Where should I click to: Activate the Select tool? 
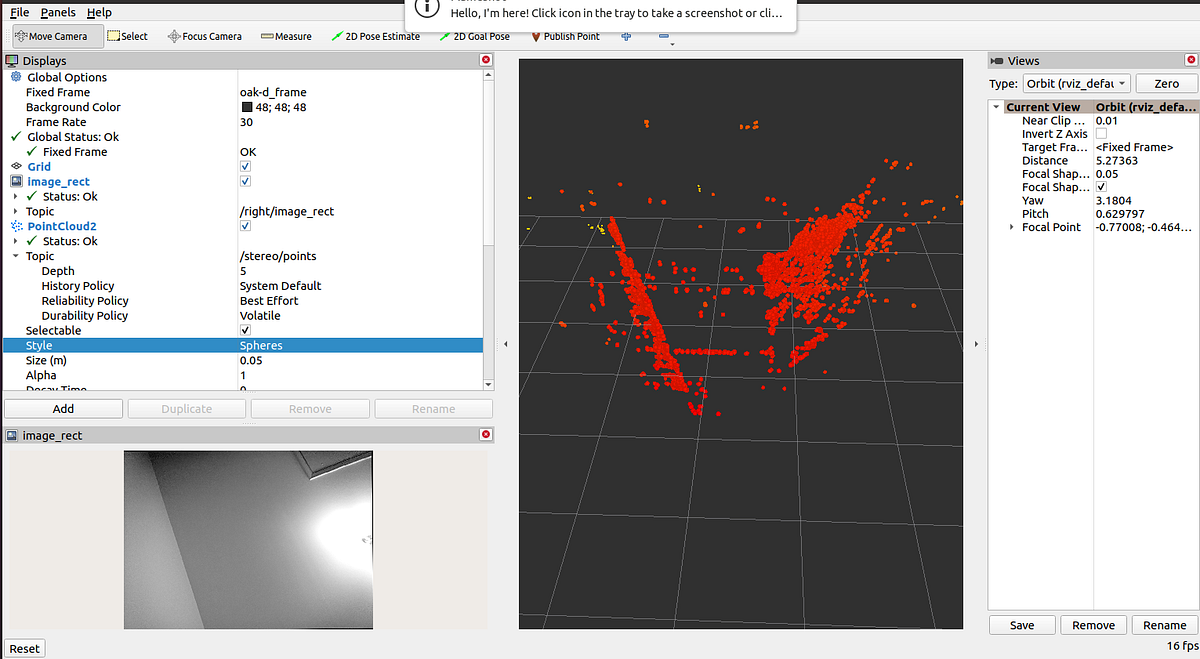click(x=127, y=36)
